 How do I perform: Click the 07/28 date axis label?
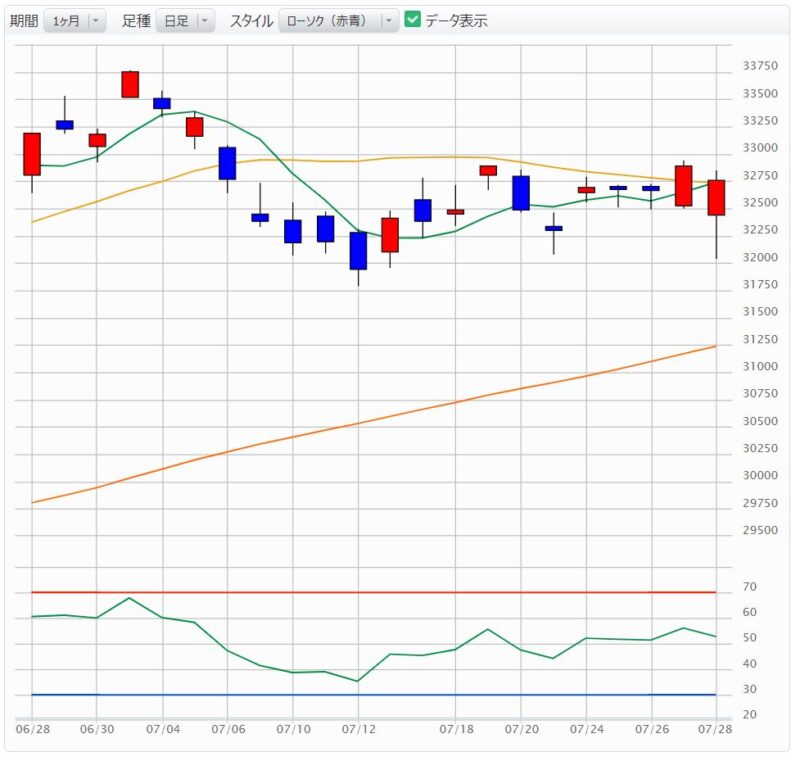click(715, 729)
